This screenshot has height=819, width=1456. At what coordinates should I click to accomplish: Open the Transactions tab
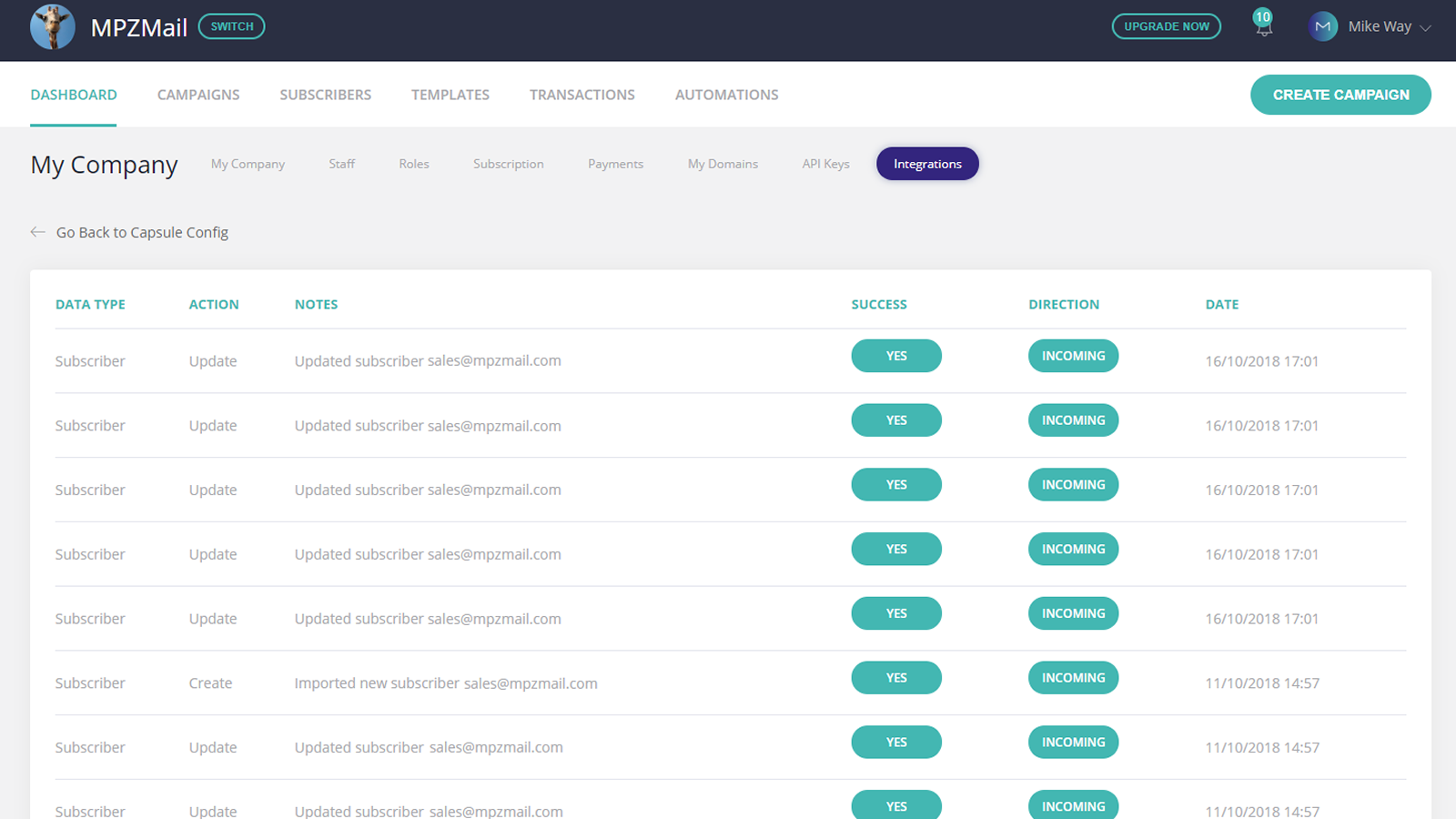tap(581, 95)
